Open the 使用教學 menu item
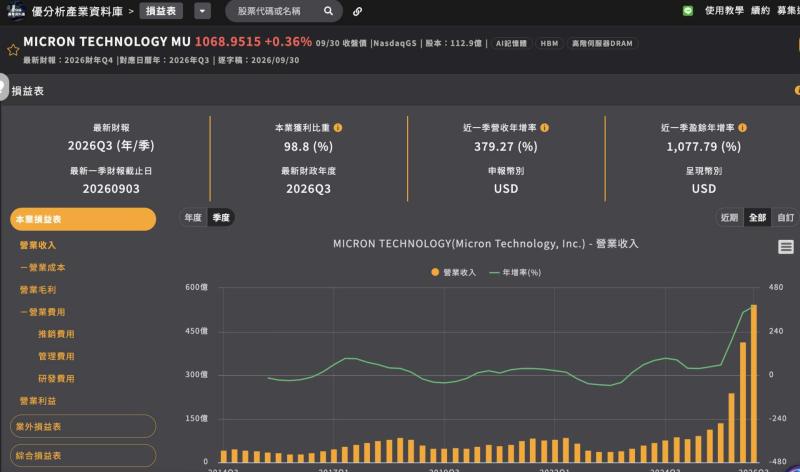Viewport: 800px width, 472px height. (724, 11)
